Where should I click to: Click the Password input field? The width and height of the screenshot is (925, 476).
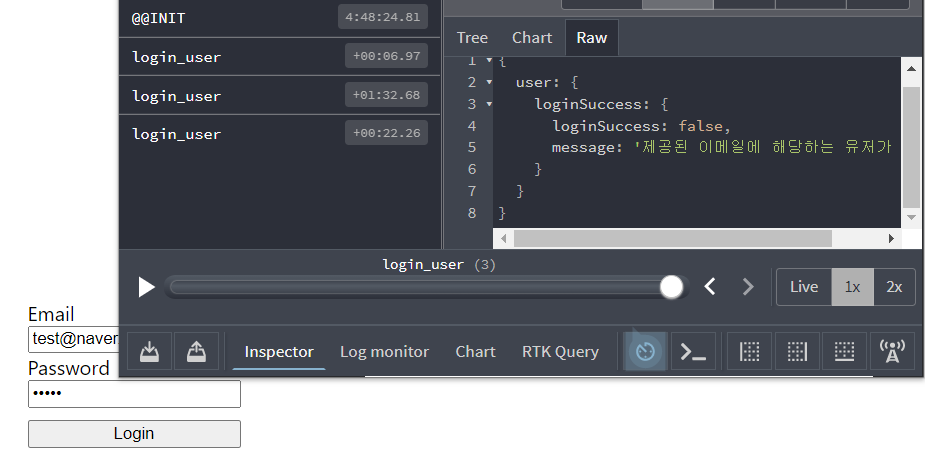pyautogui.click(x=135, y=393)
